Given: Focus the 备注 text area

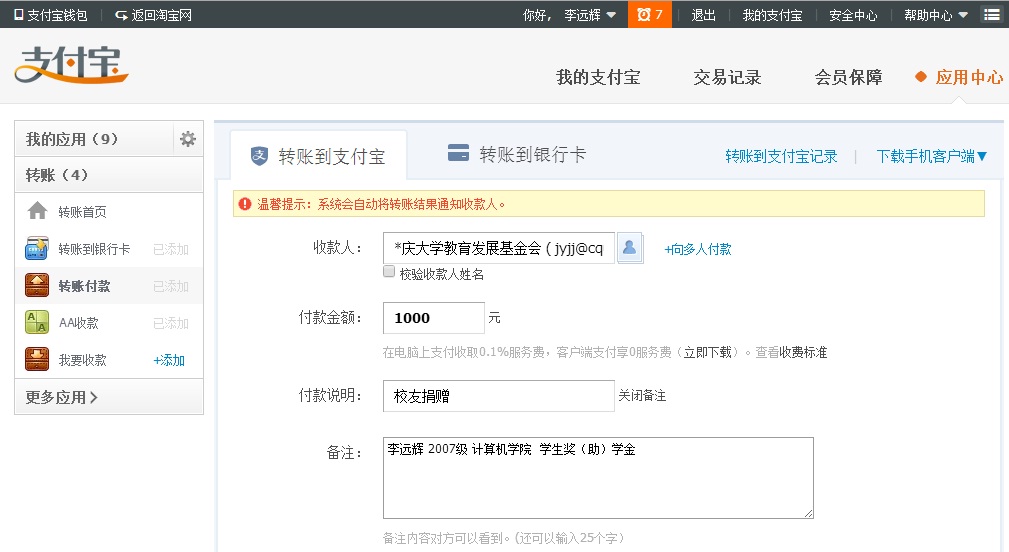Looking at the screenshot, I should [x=598, y=477].
